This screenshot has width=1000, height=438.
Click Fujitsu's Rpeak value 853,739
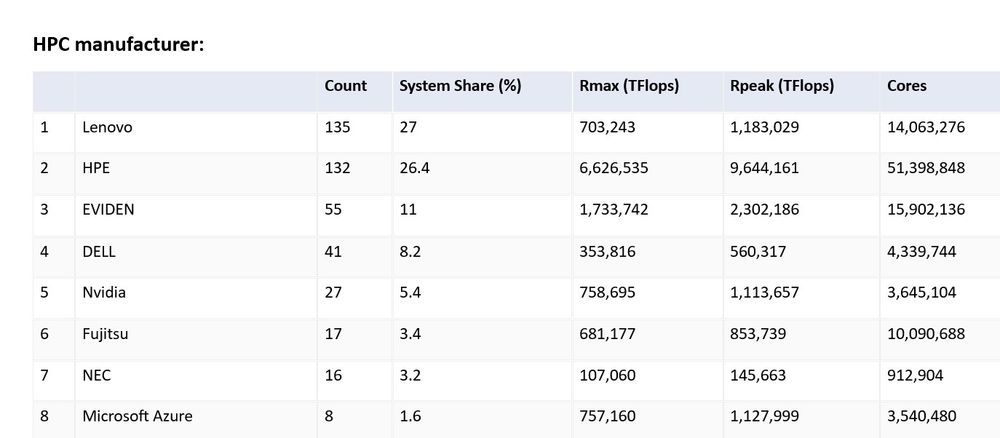(x=758, y=334)
